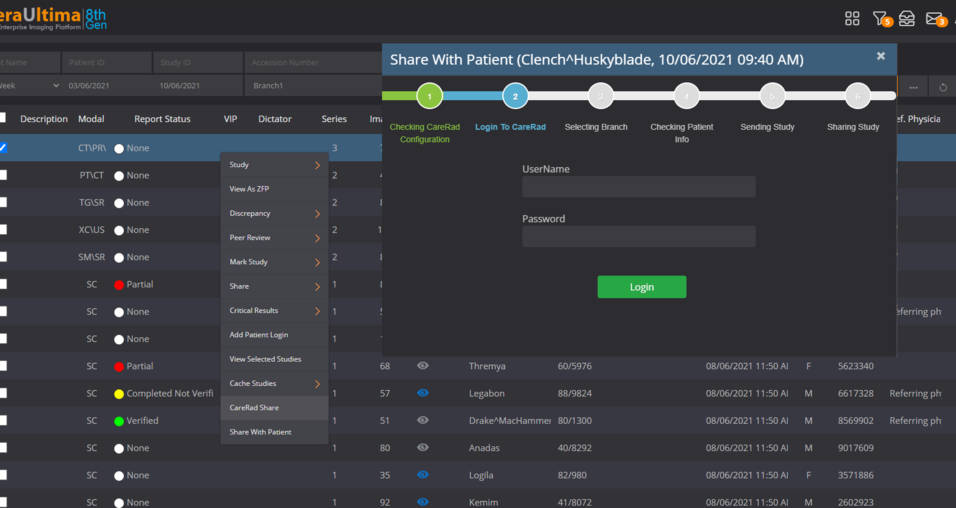Open the mail icon with badge 3

(x=934, y=18)
